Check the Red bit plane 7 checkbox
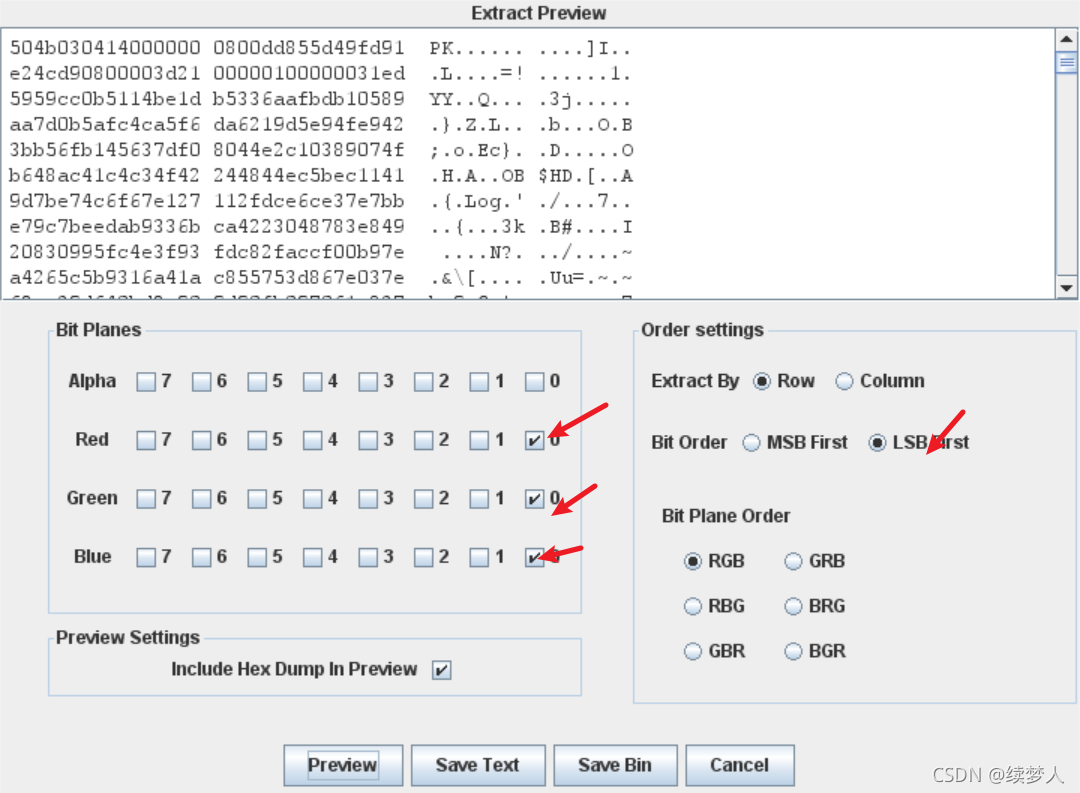Screen dimensions: 1080x793 point(146,440)
